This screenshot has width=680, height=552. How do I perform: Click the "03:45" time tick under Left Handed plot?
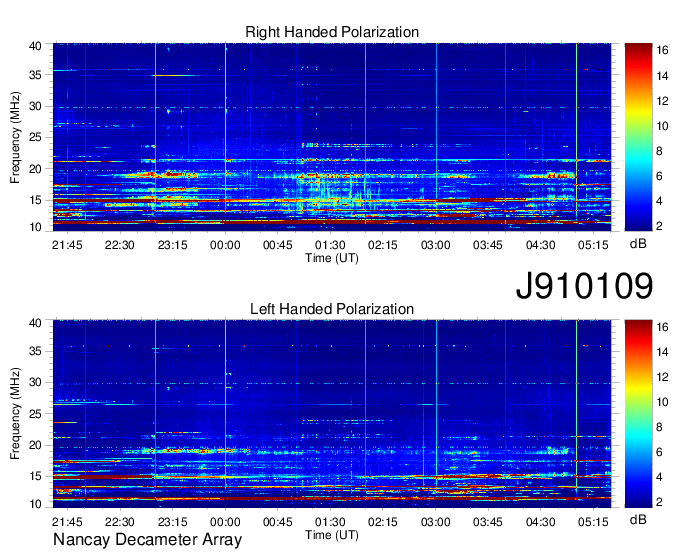[488, 522]
